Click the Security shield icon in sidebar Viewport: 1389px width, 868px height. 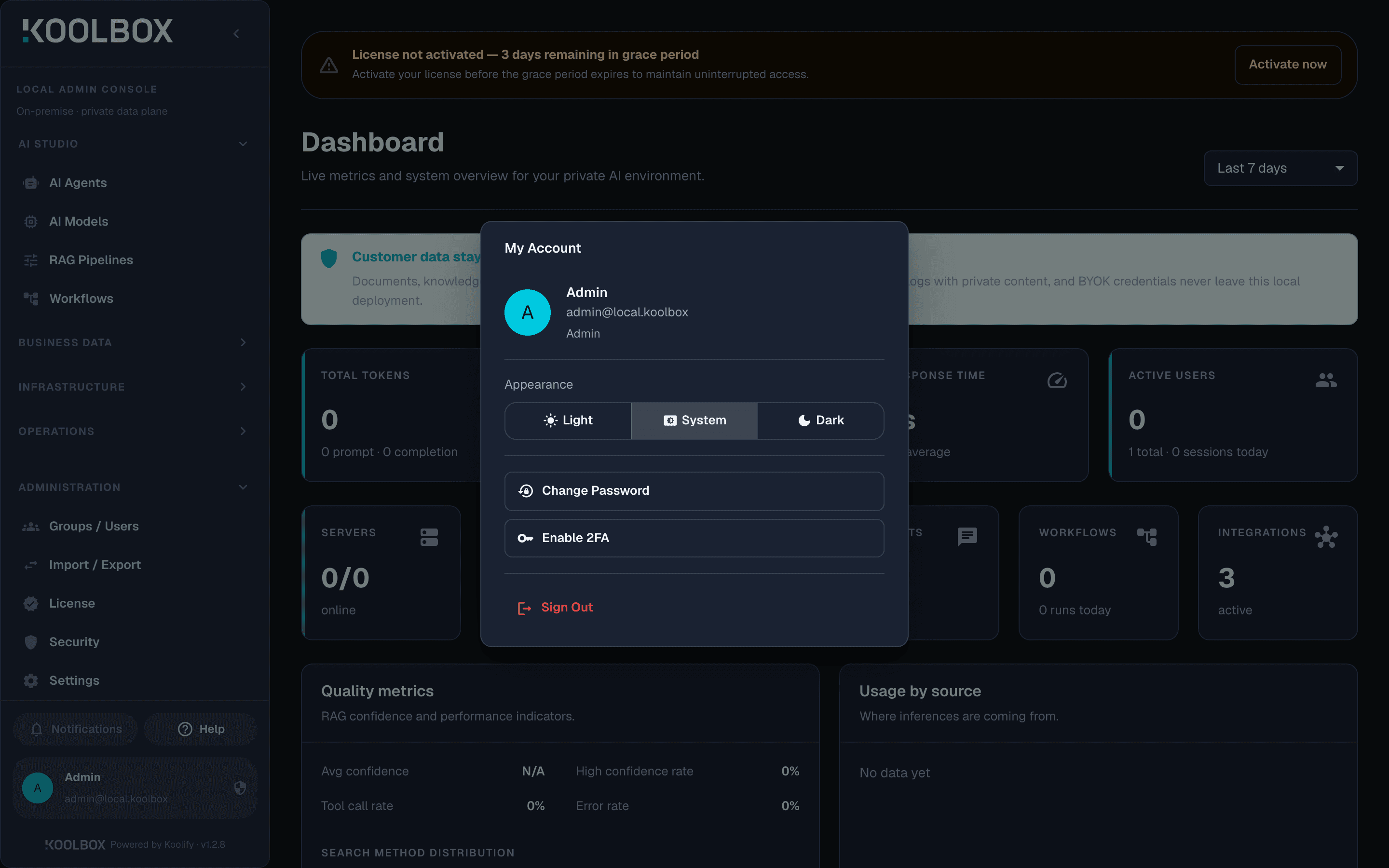coord(31,642)
